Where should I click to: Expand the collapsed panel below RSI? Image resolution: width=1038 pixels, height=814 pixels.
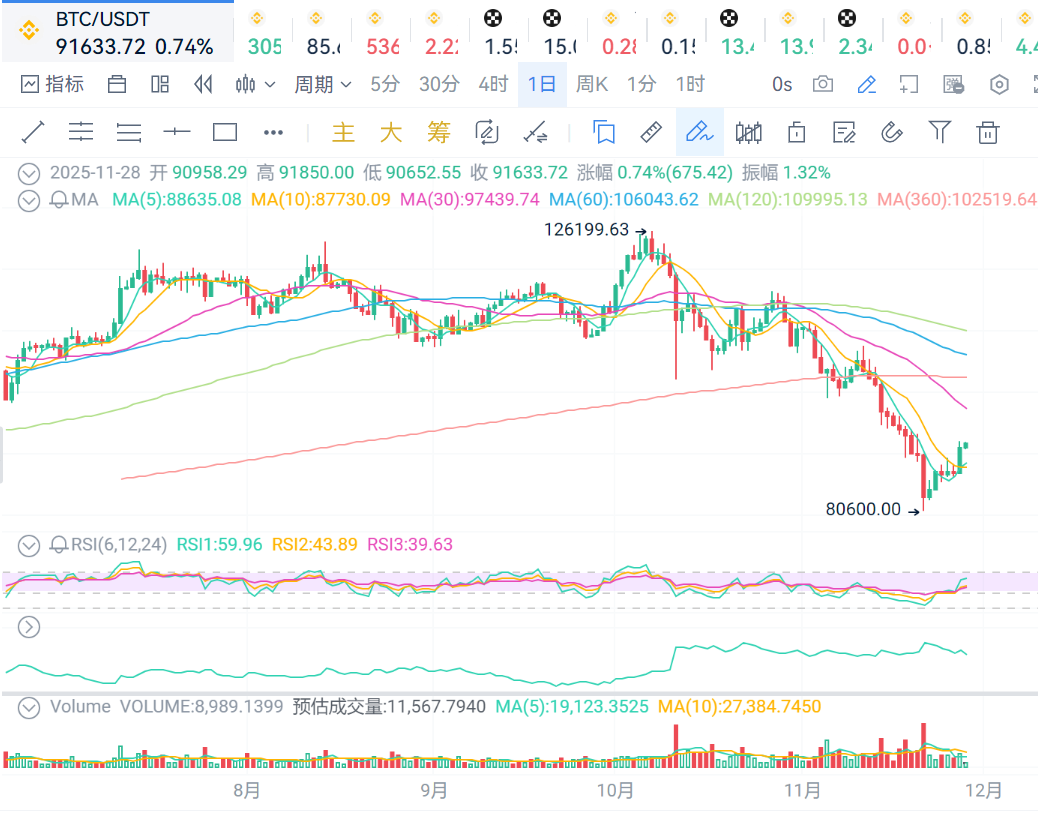click(x=30, y=627)
